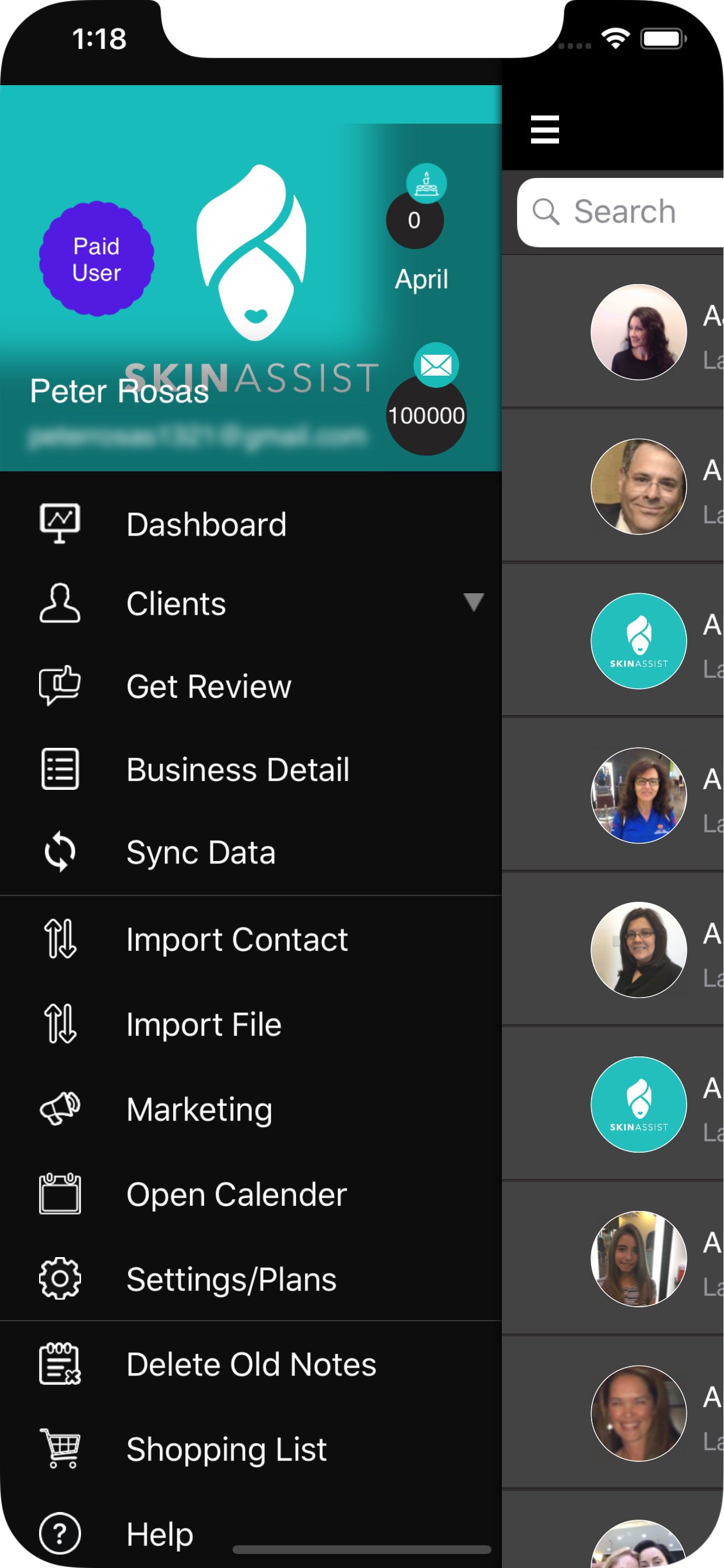Tap the Import File arrows icon
The image size is (724, 1568).
point(59,1024)
